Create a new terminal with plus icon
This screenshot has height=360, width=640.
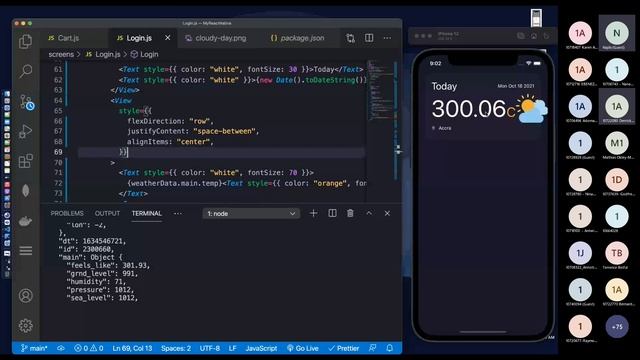[313, 213]
